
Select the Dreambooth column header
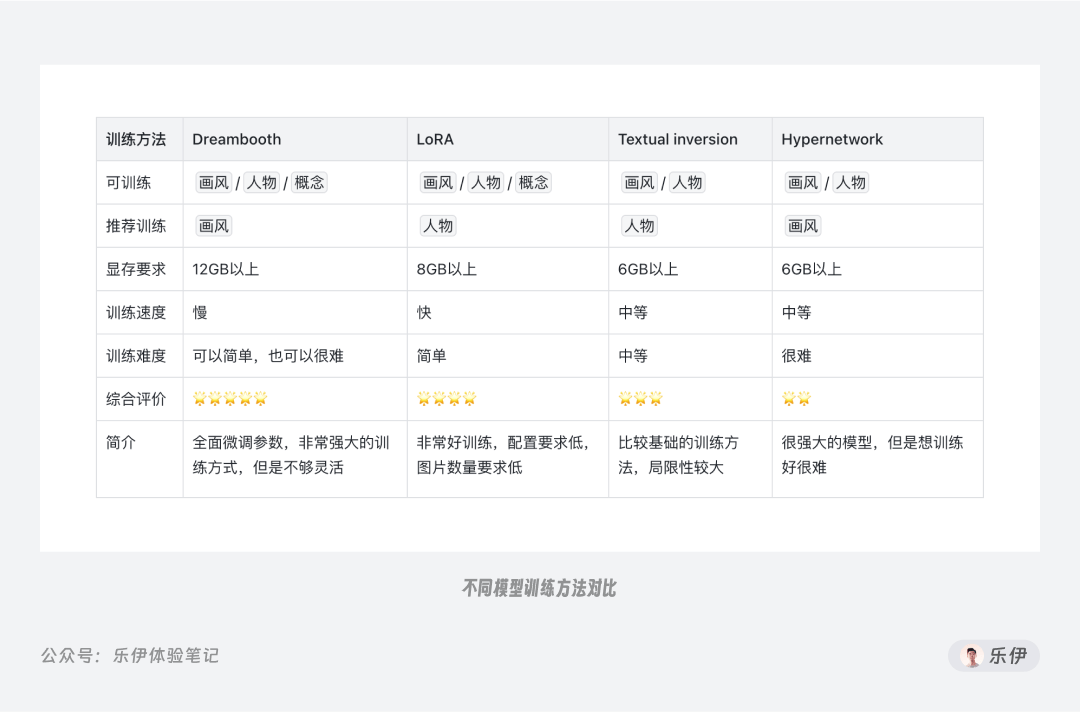tap(295, 139)
